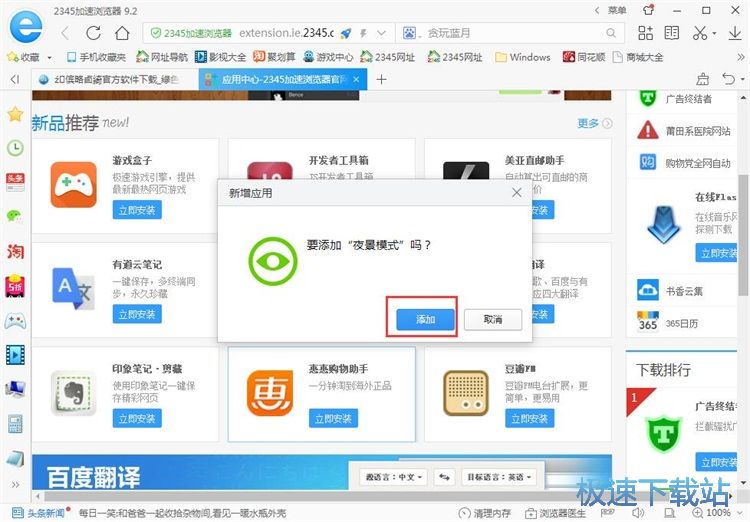
Task: Select target language 英语 dropdown
Action: point(498,477)
